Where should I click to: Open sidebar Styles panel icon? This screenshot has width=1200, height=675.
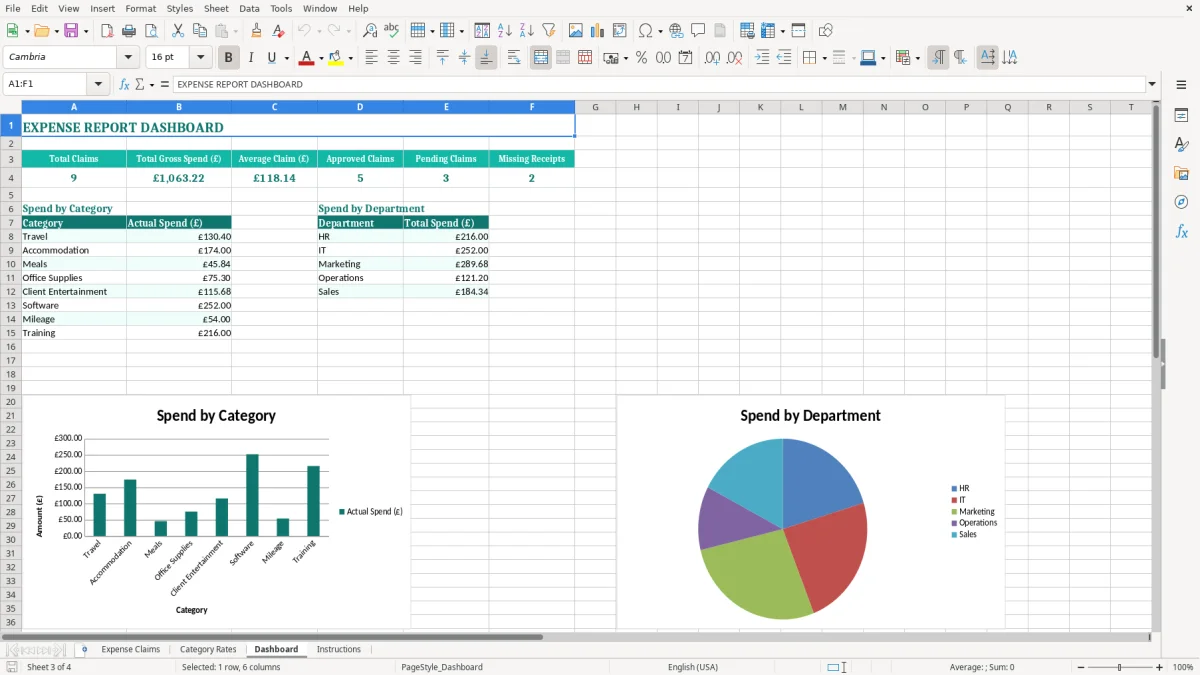coord(1181,145)
